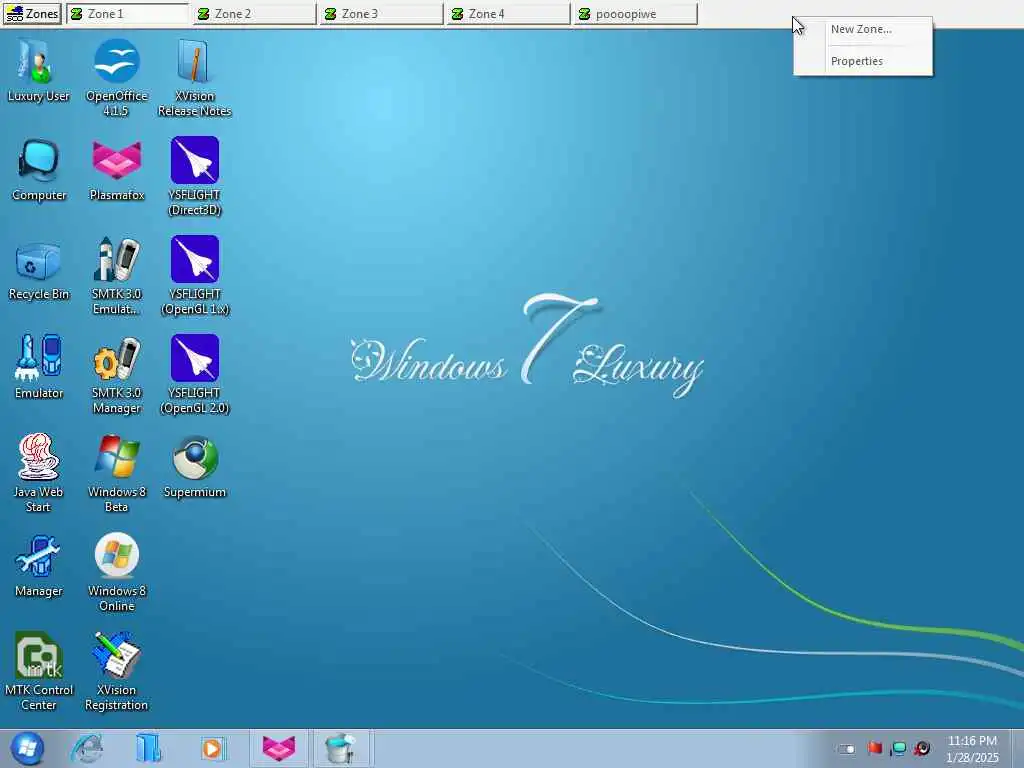
Task: Launch Plasmafox from the desktop
Action: [x=117, y=170]
